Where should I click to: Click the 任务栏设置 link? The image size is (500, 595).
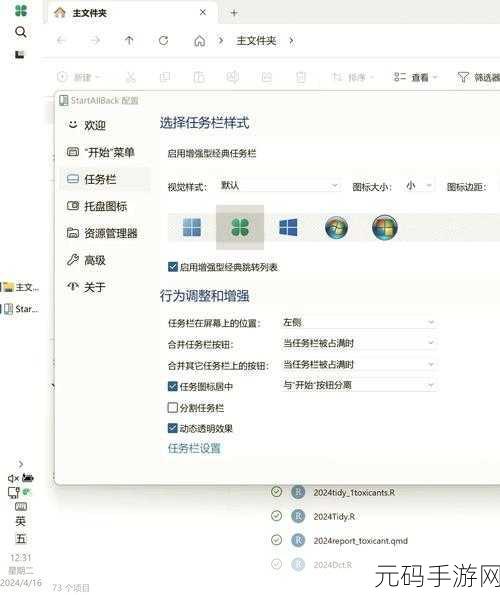pyautogui.click(x=194, y=448)
